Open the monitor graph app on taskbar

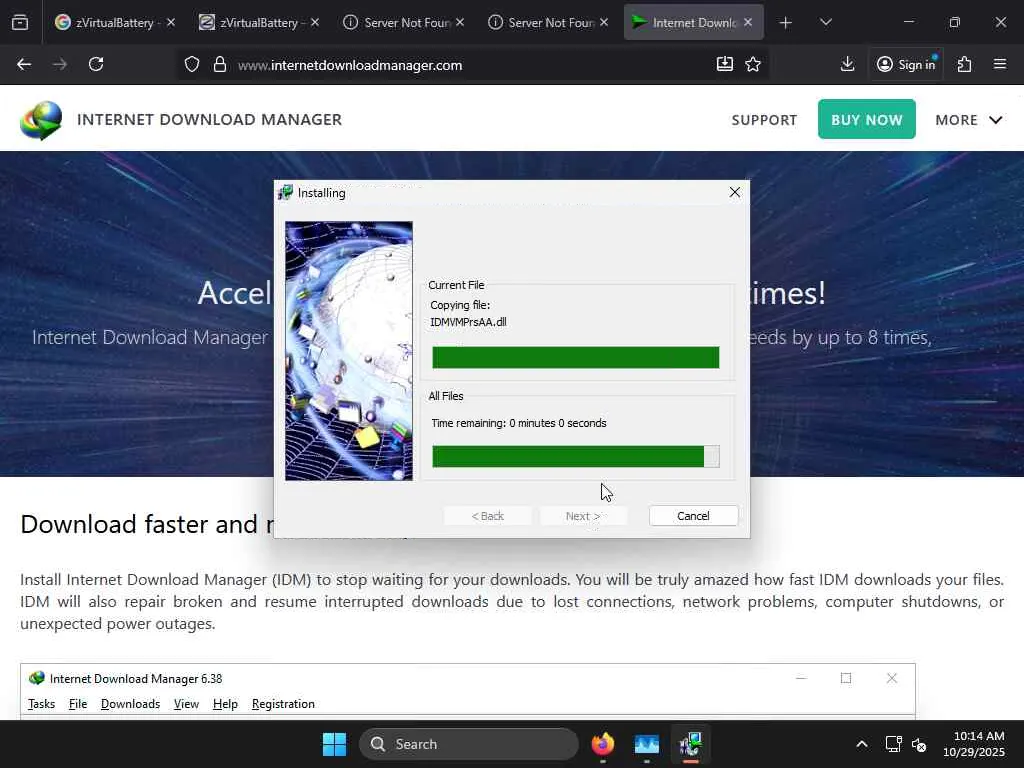(x=647, y=744)
